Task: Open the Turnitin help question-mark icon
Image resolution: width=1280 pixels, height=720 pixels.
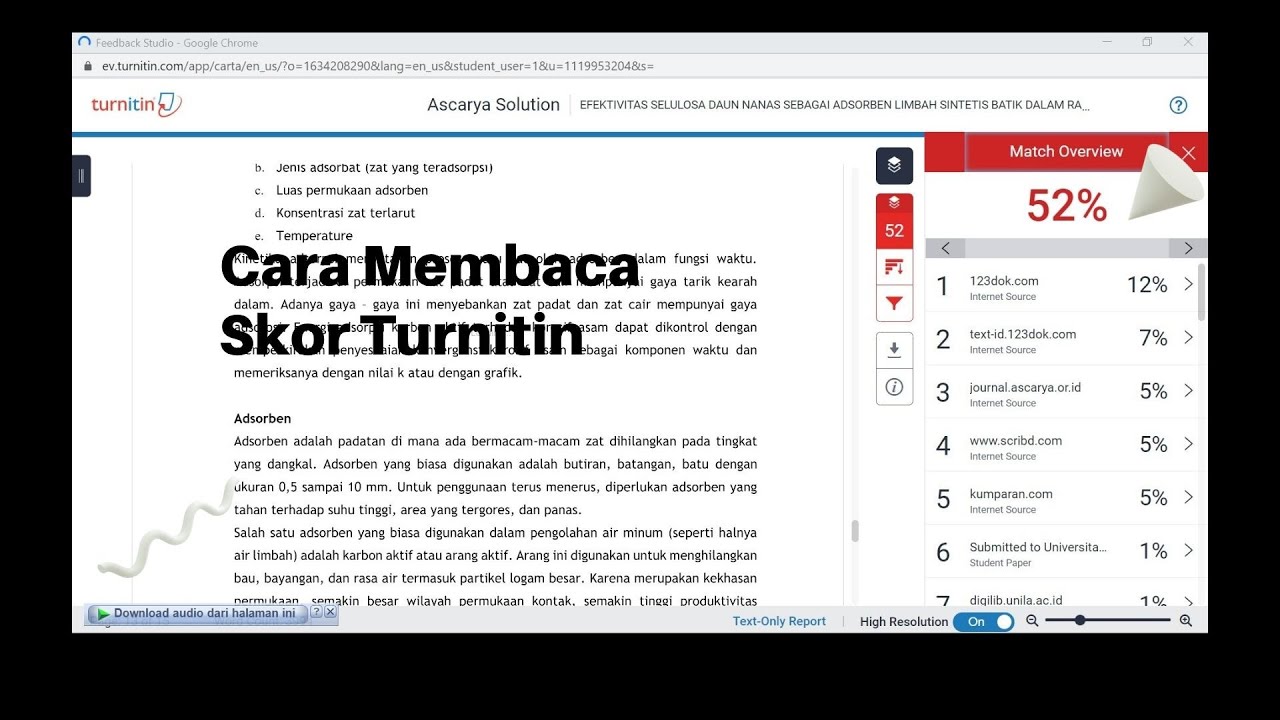Action: (1178, 105)
